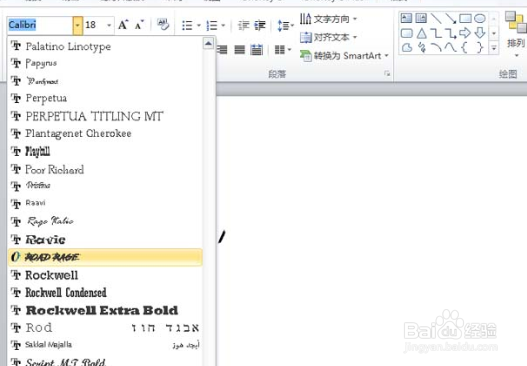527x366 pixels.
Task: Select the rectangle shape
Action: [x=465, y=18]
